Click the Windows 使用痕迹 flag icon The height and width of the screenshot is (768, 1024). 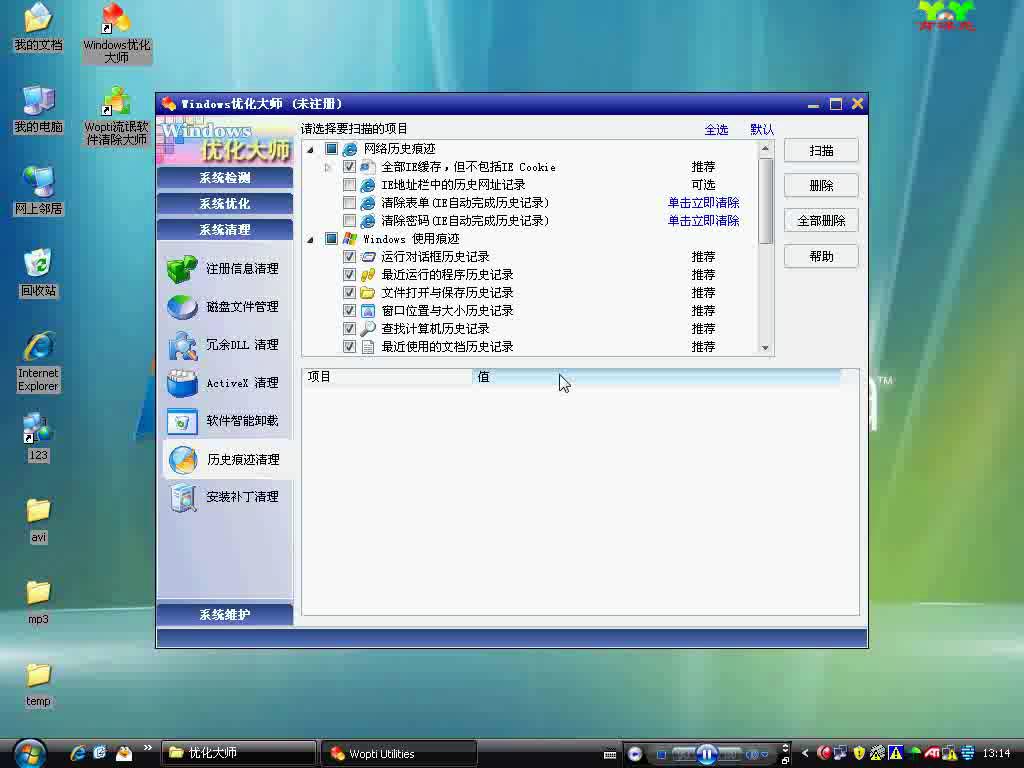click(x=350, y=239)
